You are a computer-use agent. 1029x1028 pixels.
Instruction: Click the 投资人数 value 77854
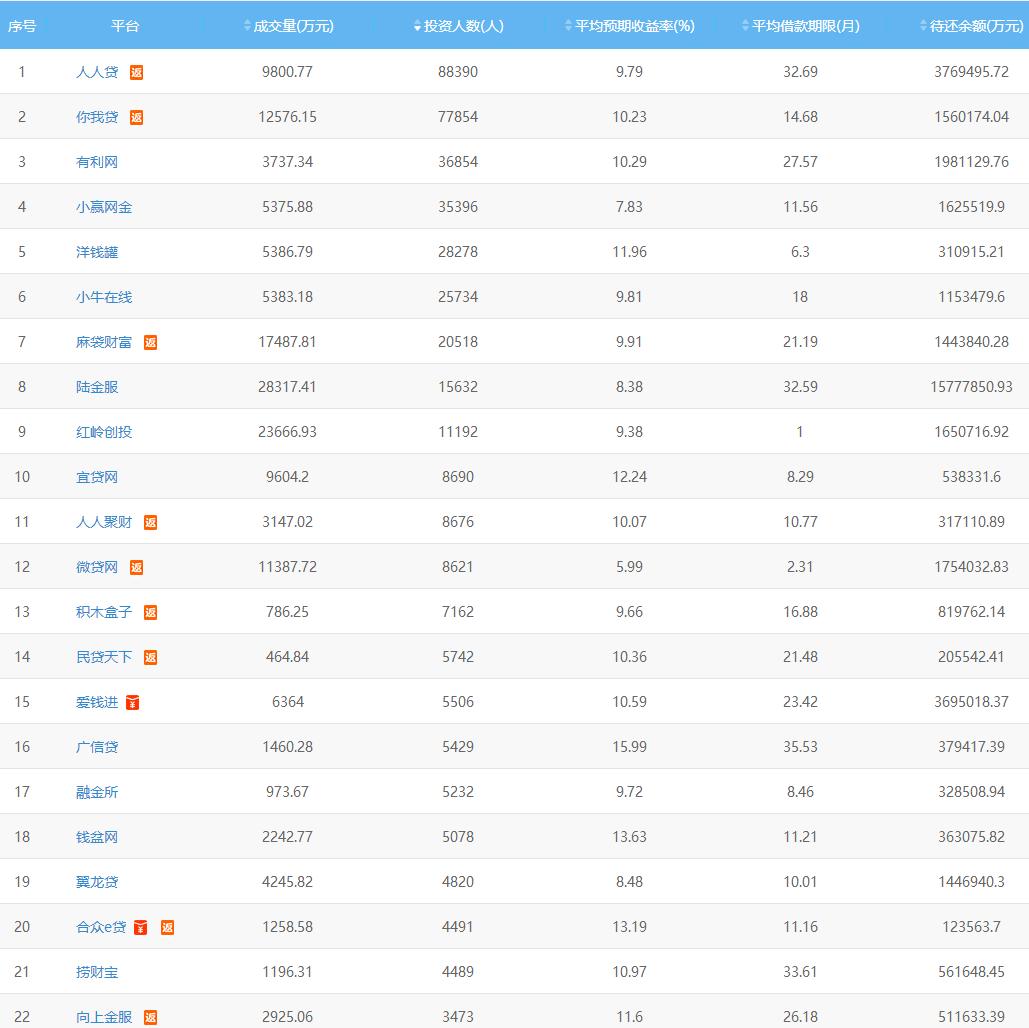[x=458, y=117]
